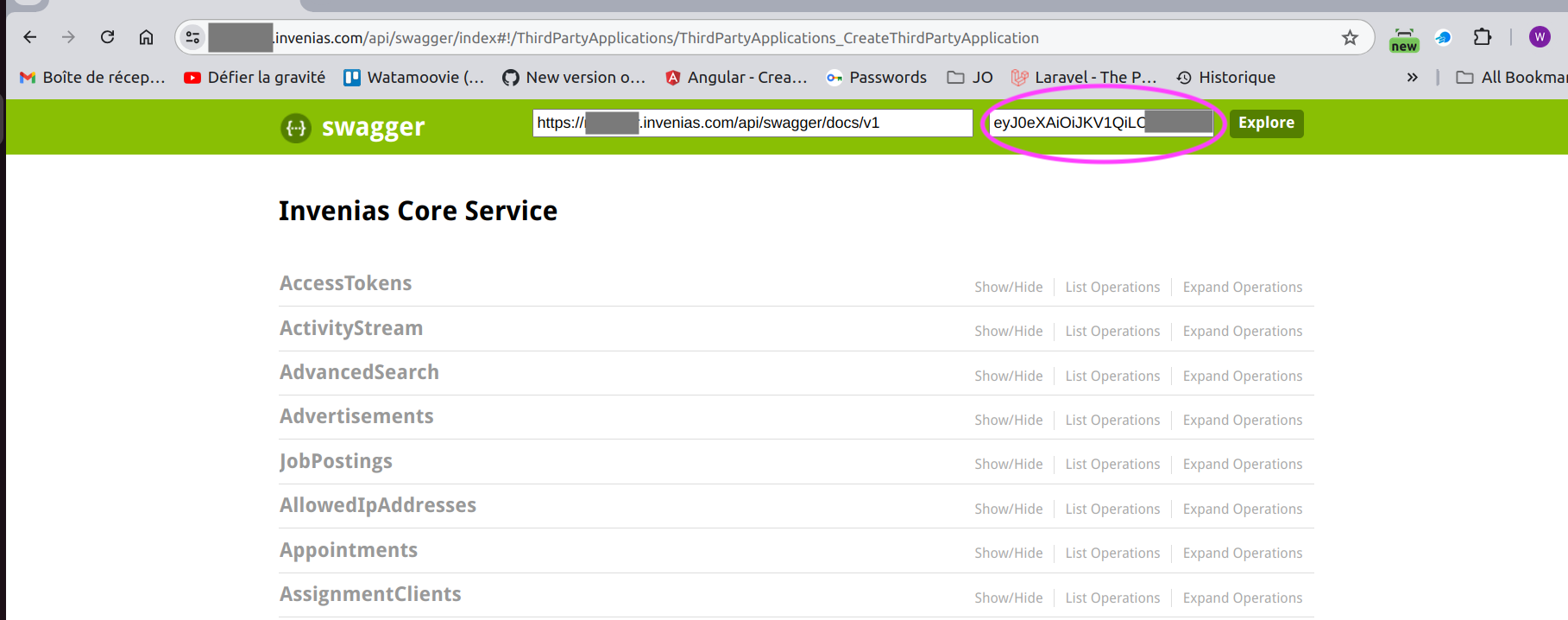This screenshot has width=1568, height=620.
Task: List Operations for ActivityStream
Action: click(1112, 331)
